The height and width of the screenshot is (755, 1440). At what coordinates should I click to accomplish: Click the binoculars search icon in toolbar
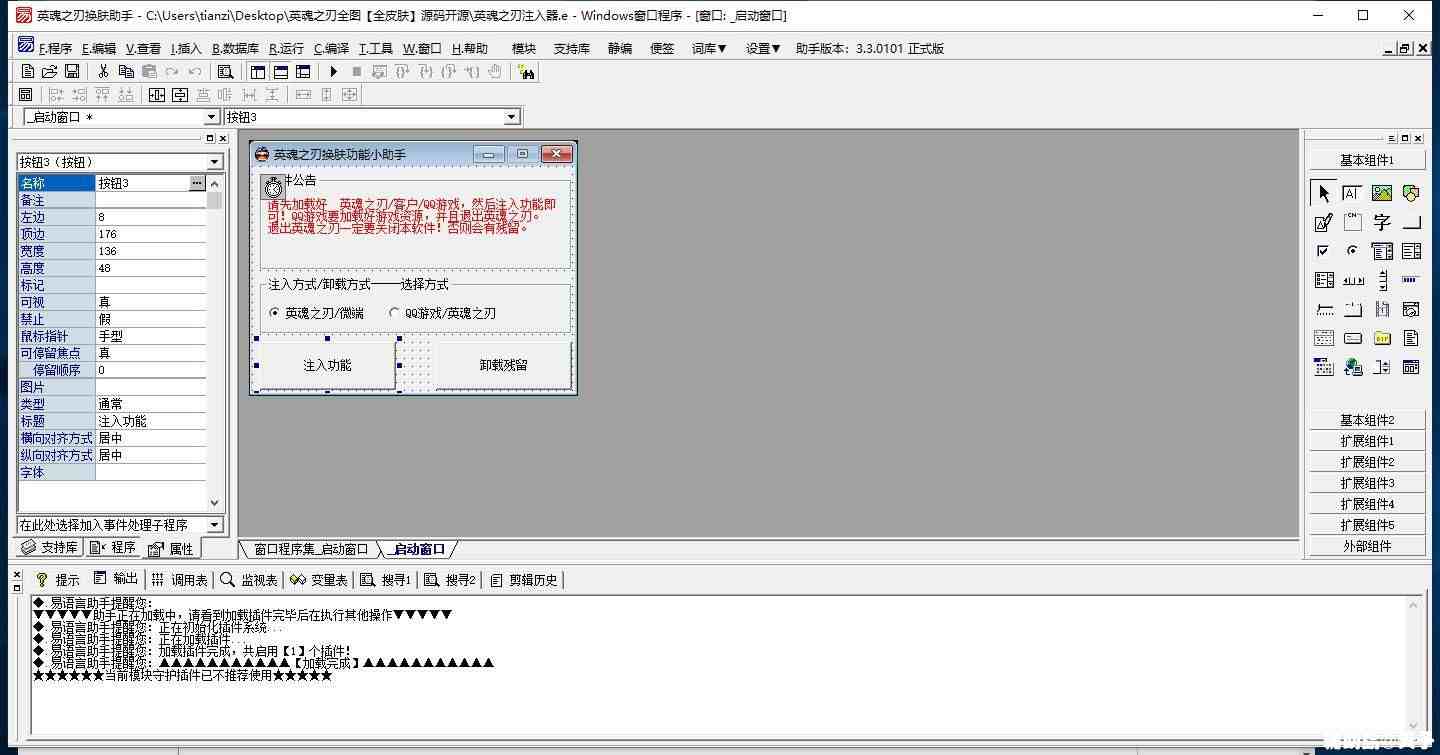[527, 72]
